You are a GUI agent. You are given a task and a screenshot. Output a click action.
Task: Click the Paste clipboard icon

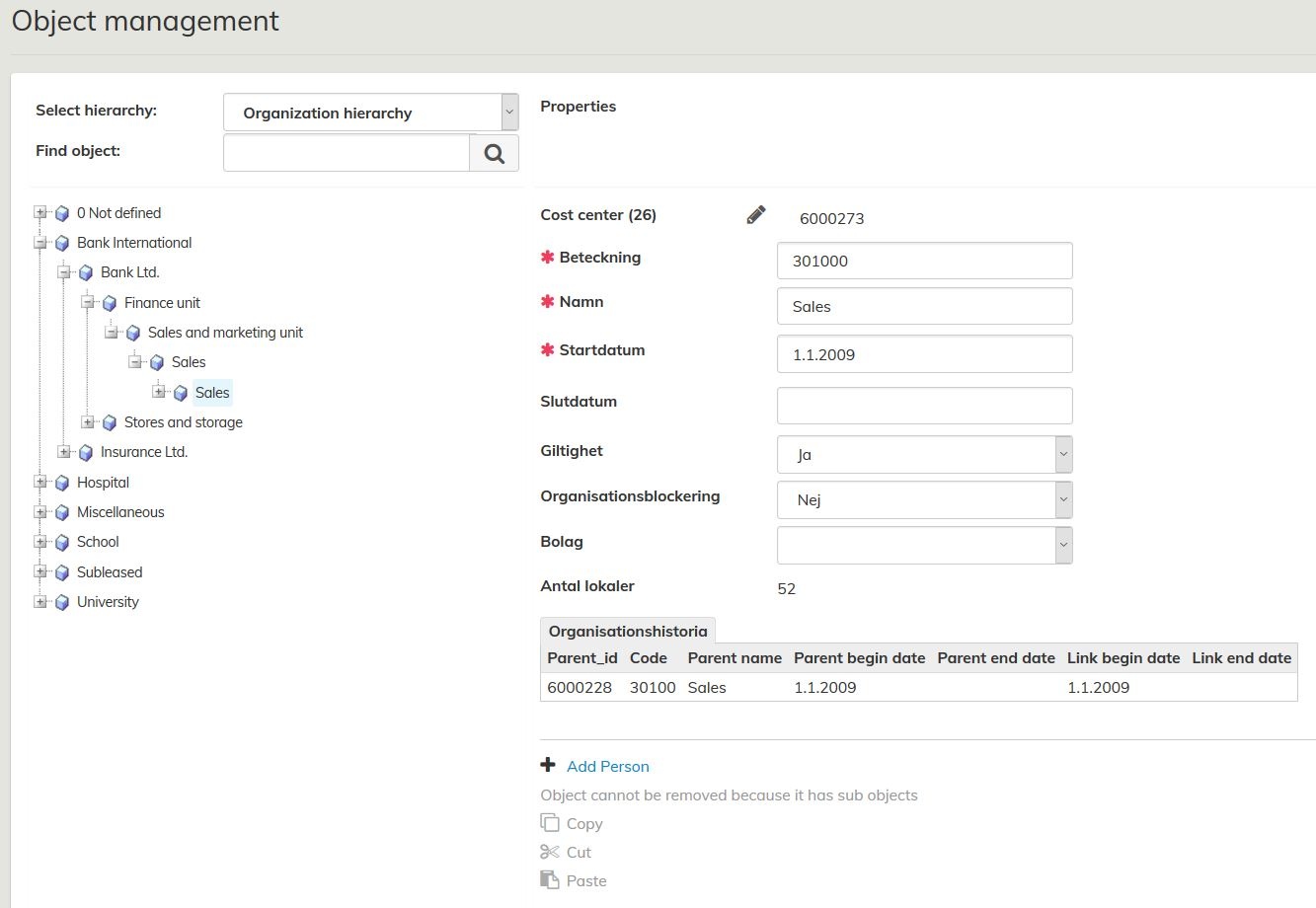pos(550,879)
